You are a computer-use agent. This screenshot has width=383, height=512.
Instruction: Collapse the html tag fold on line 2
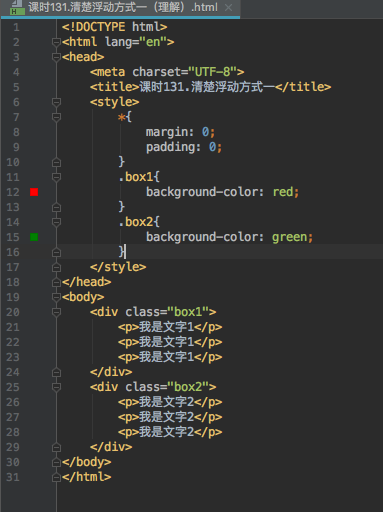[56, 42]
